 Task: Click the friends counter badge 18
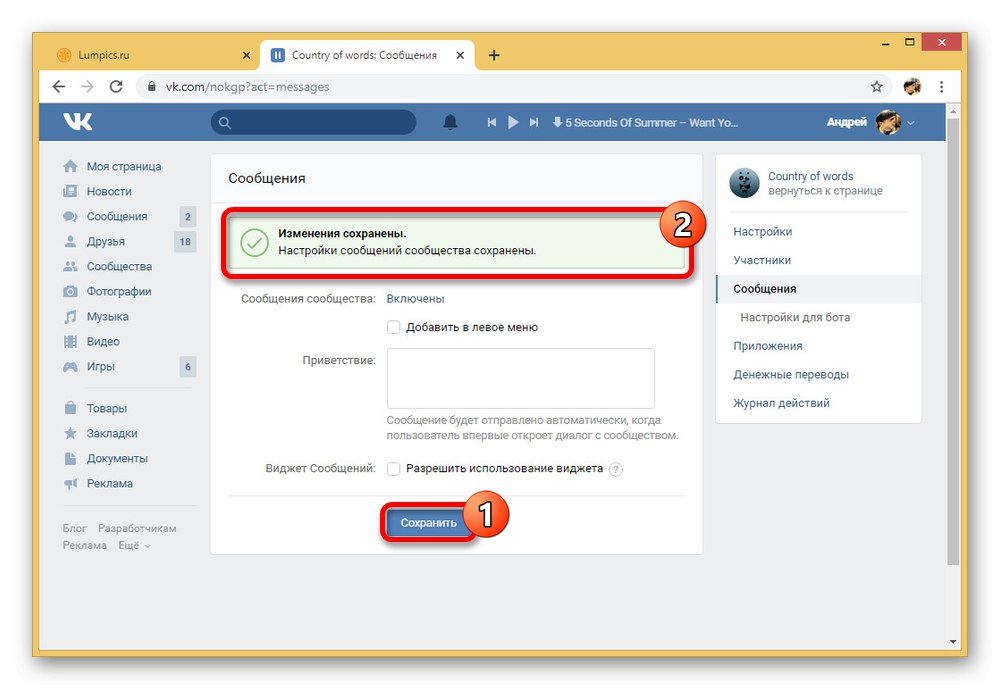185,242
